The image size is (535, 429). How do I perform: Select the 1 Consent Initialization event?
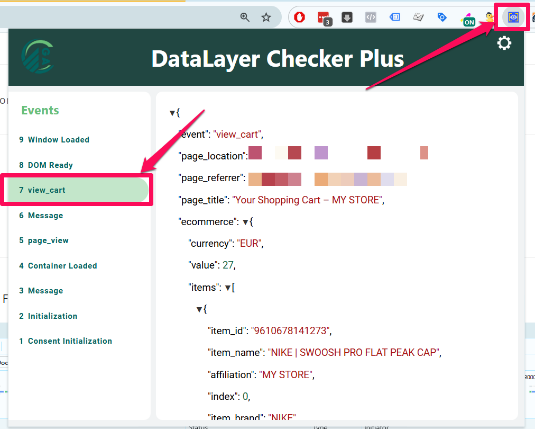(66, 341)
